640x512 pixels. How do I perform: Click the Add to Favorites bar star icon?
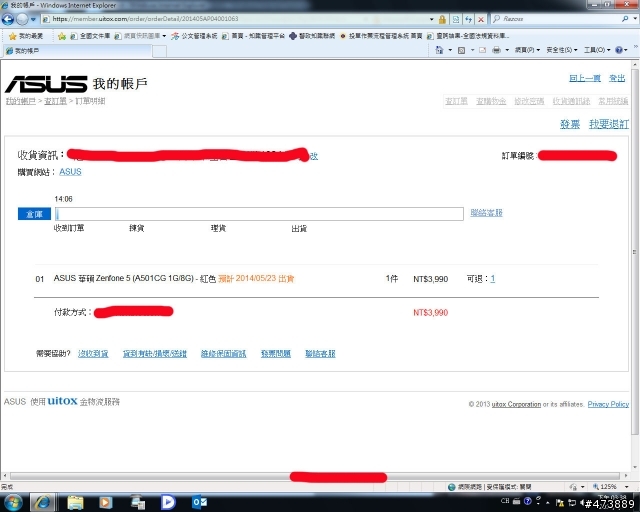click(62, 36)
